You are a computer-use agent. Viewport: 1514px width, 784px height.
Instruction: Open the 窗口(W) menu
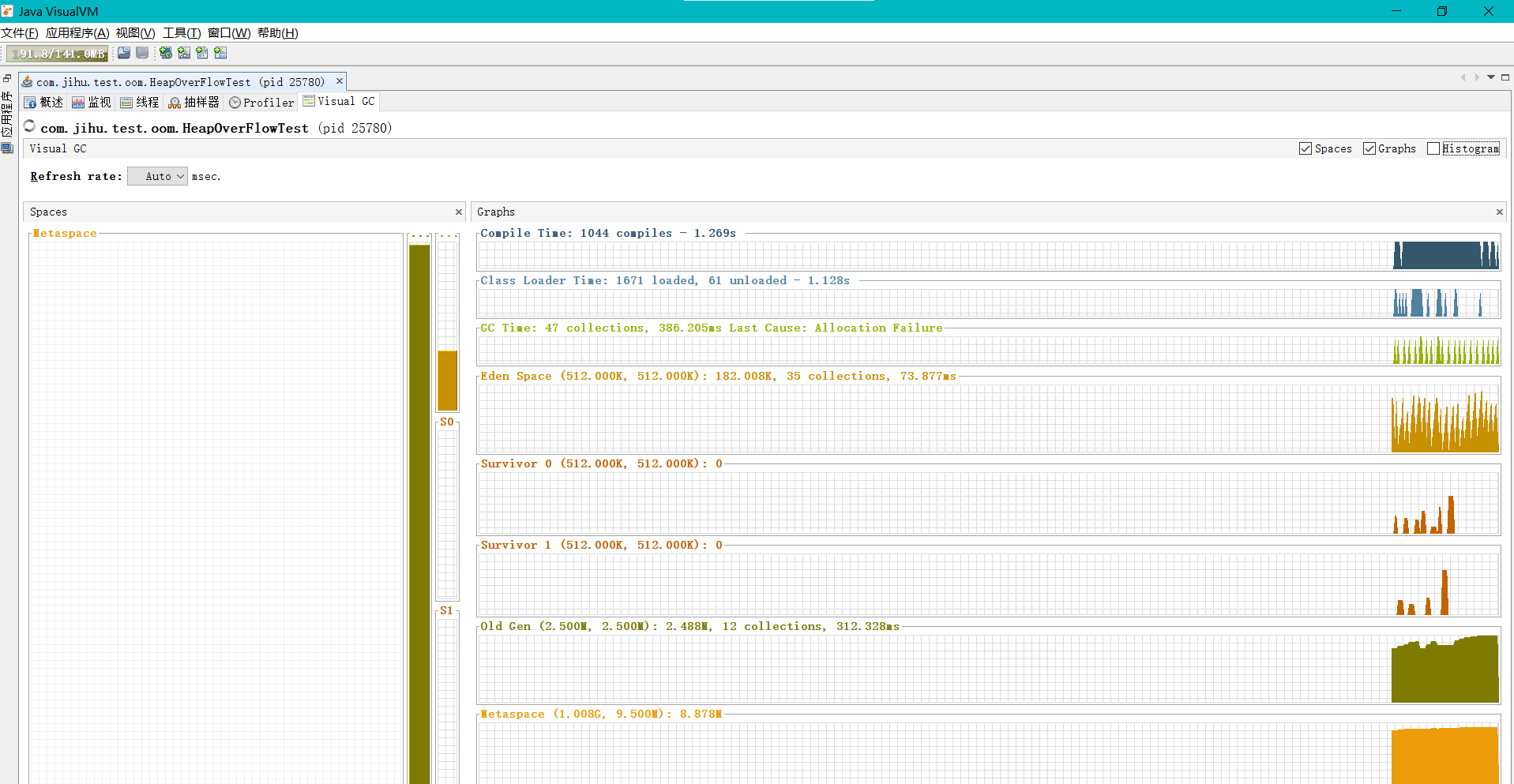click(229, 32)
